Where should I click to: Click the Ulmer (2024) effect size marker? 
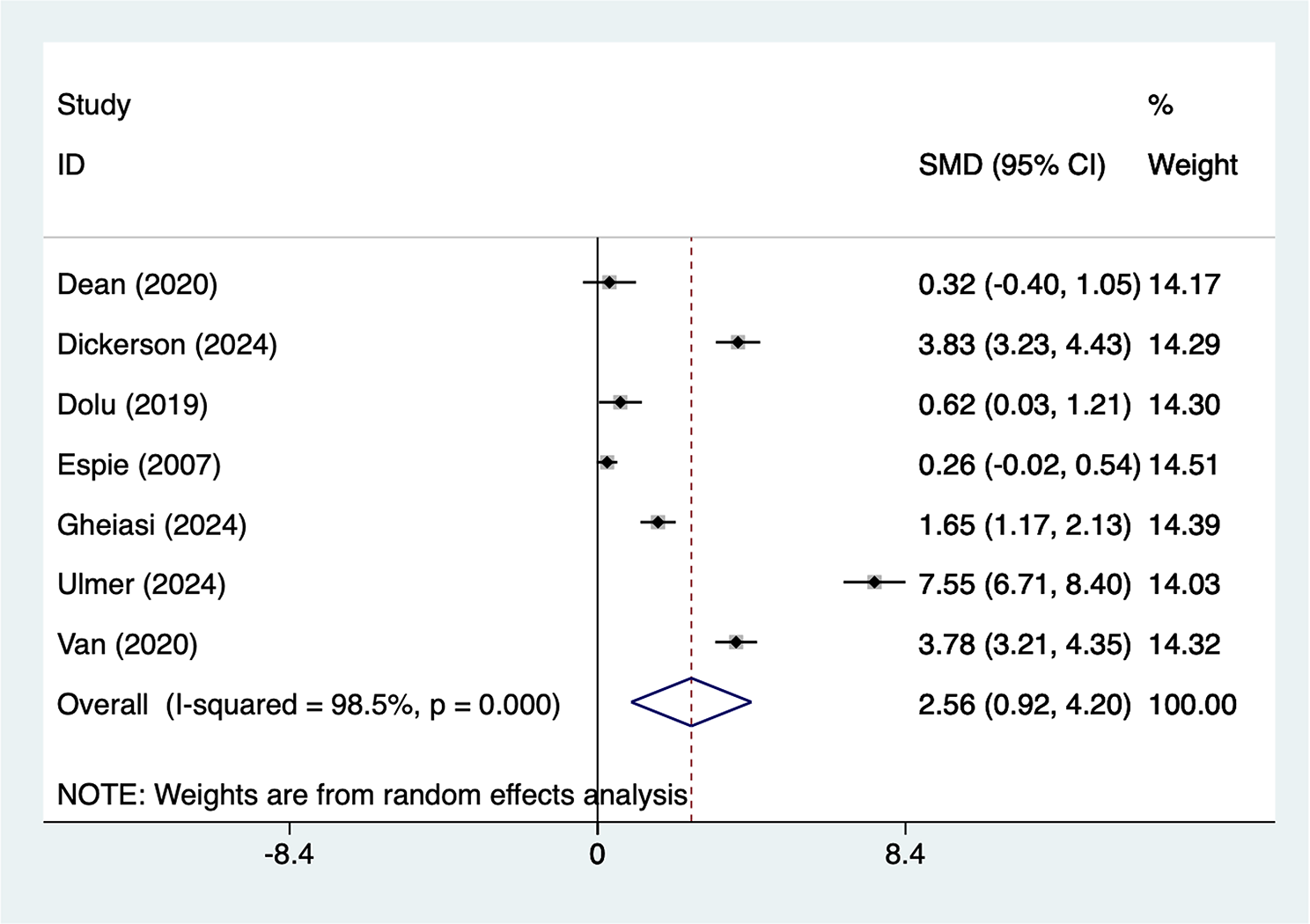[x=874, y=583]
